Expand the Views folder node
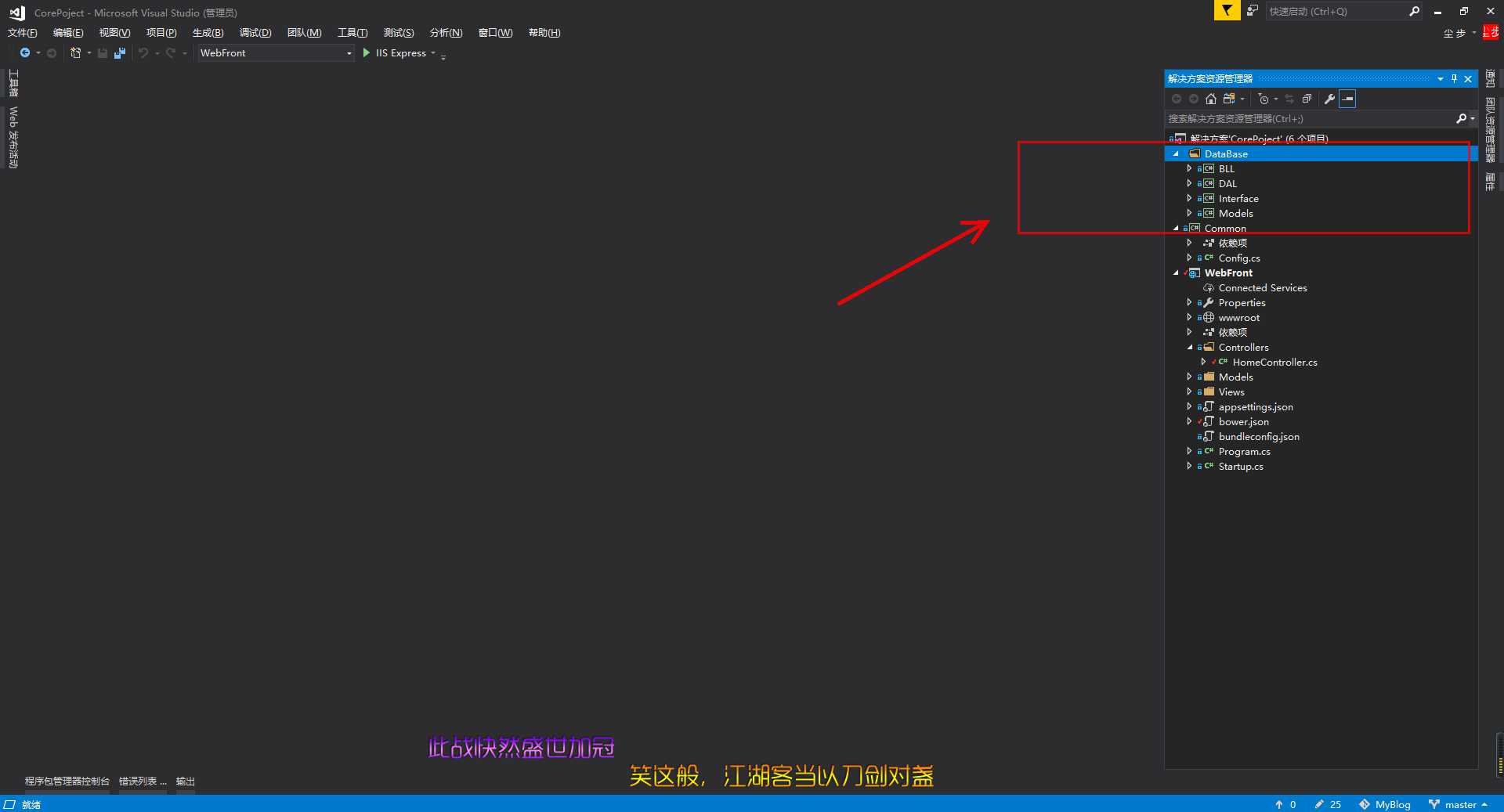This screenshot has height=812, width=1504. [x=1189, y=392]
